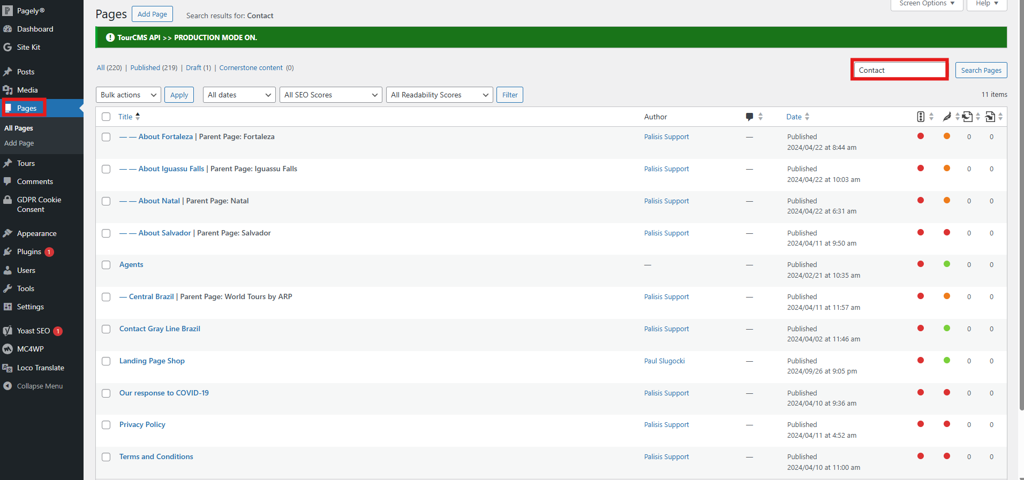The width and height of the screenshot is (1024, 480).
Task: Open Our response to COVID-19 page
Action: (164, 392)
